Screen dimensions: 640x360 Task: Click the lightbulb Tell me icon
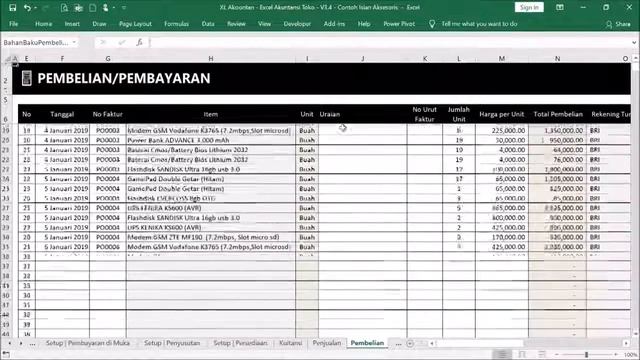(432, 24)
